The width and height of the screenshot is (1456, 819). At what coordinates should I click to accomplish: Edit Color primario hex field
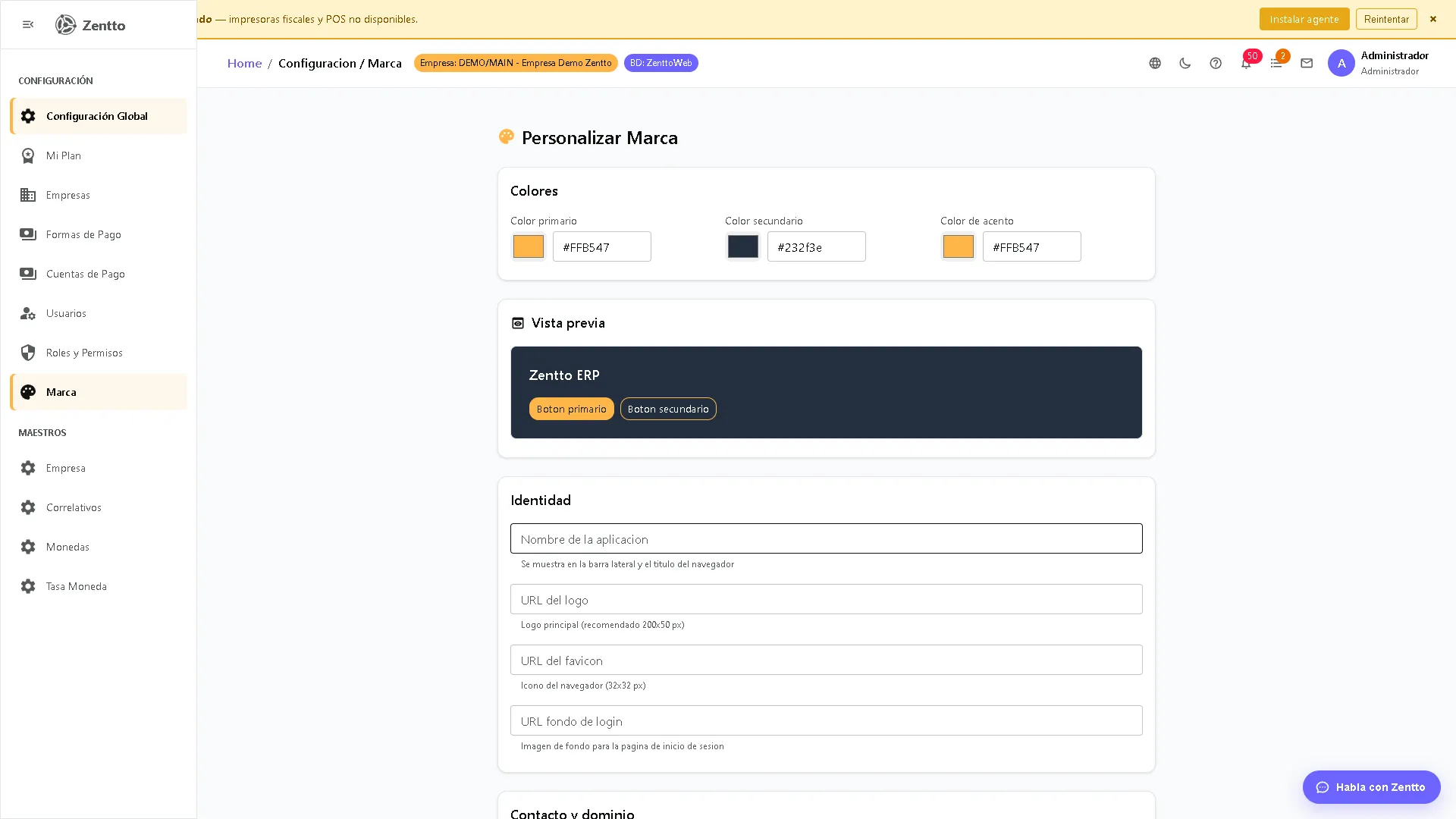tap(602, 246)
